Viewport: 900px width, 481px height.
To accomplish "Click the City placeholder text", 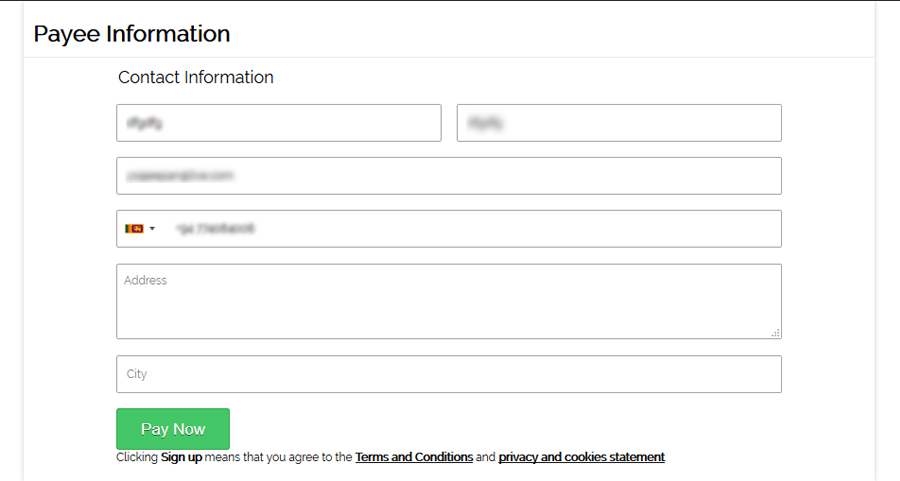I will tap(137, 374).
